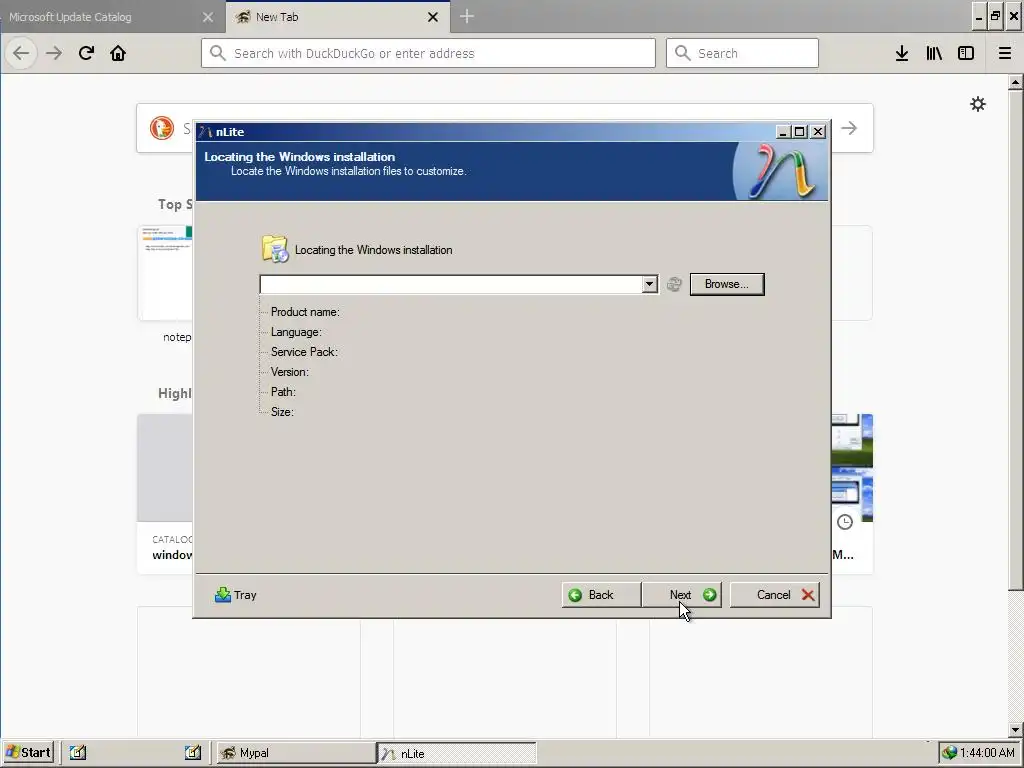Click the clock history icon on highlight
This screenshot has height=768, width=1024.
845,522
